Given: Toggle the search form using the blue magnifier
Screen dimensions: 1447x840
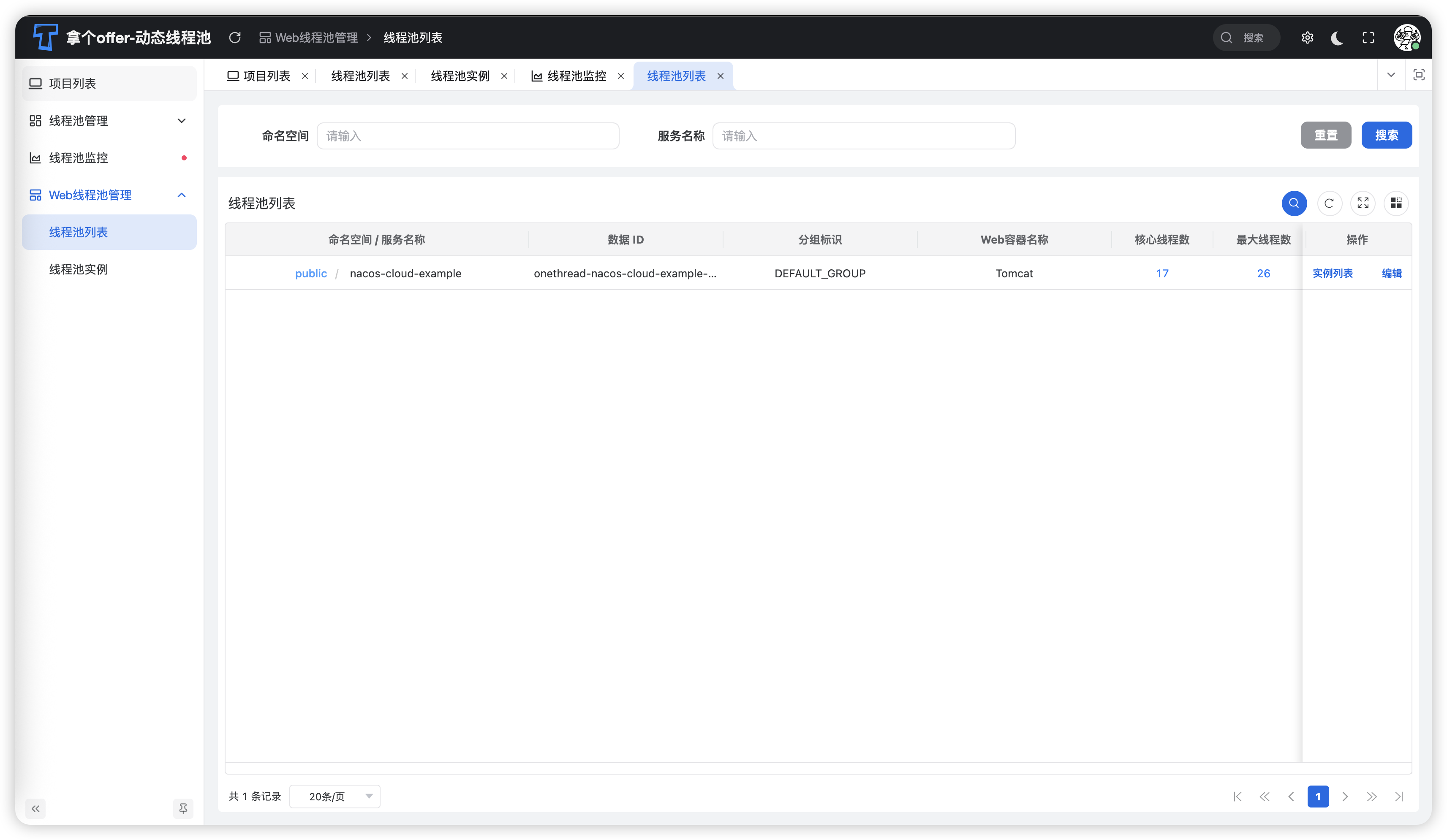Looking at the screenshot, I should (x=1294, y=203).
